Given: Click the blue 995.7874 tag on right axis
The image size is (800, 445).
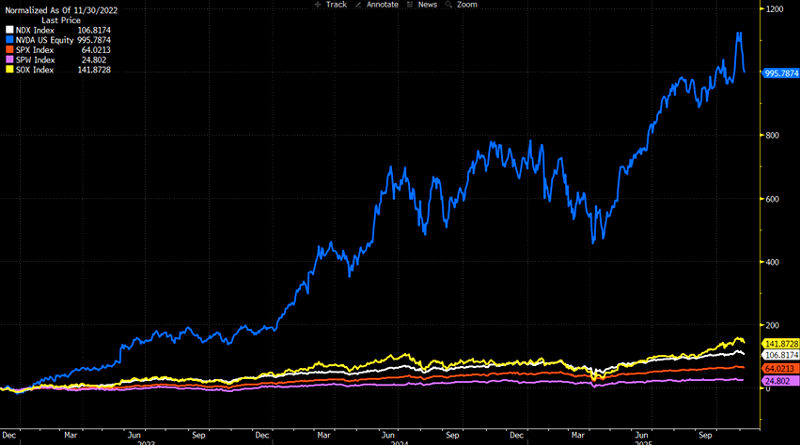Looking at the screenshot, I should coord(779,73).
